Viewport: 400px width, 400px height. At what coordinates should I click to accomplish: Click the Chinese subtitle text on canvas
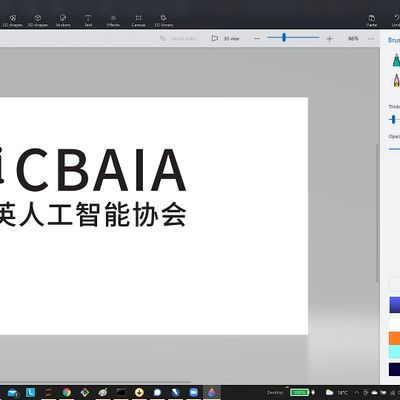click(93, 215)
